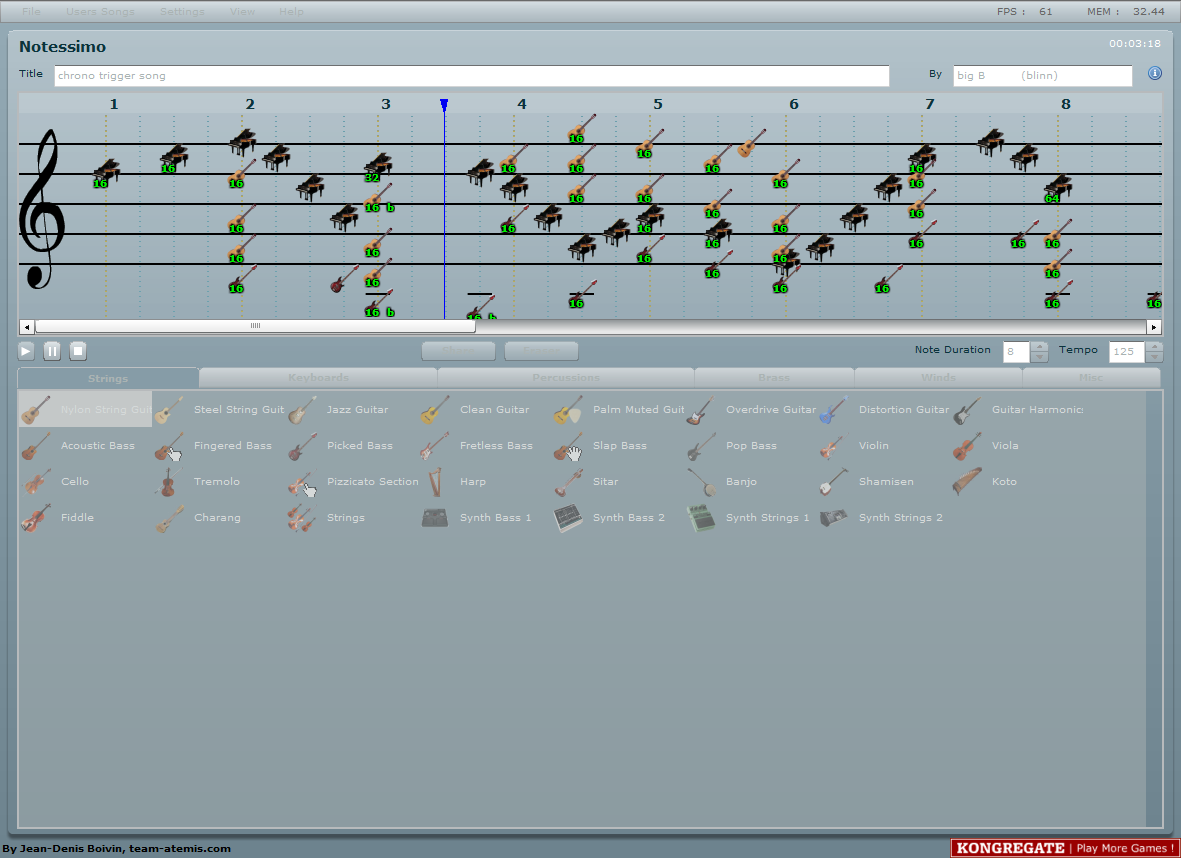Decrease the Tempo value
The width and height of the screenshot is (1181, 858).
tap(1154, 357)
